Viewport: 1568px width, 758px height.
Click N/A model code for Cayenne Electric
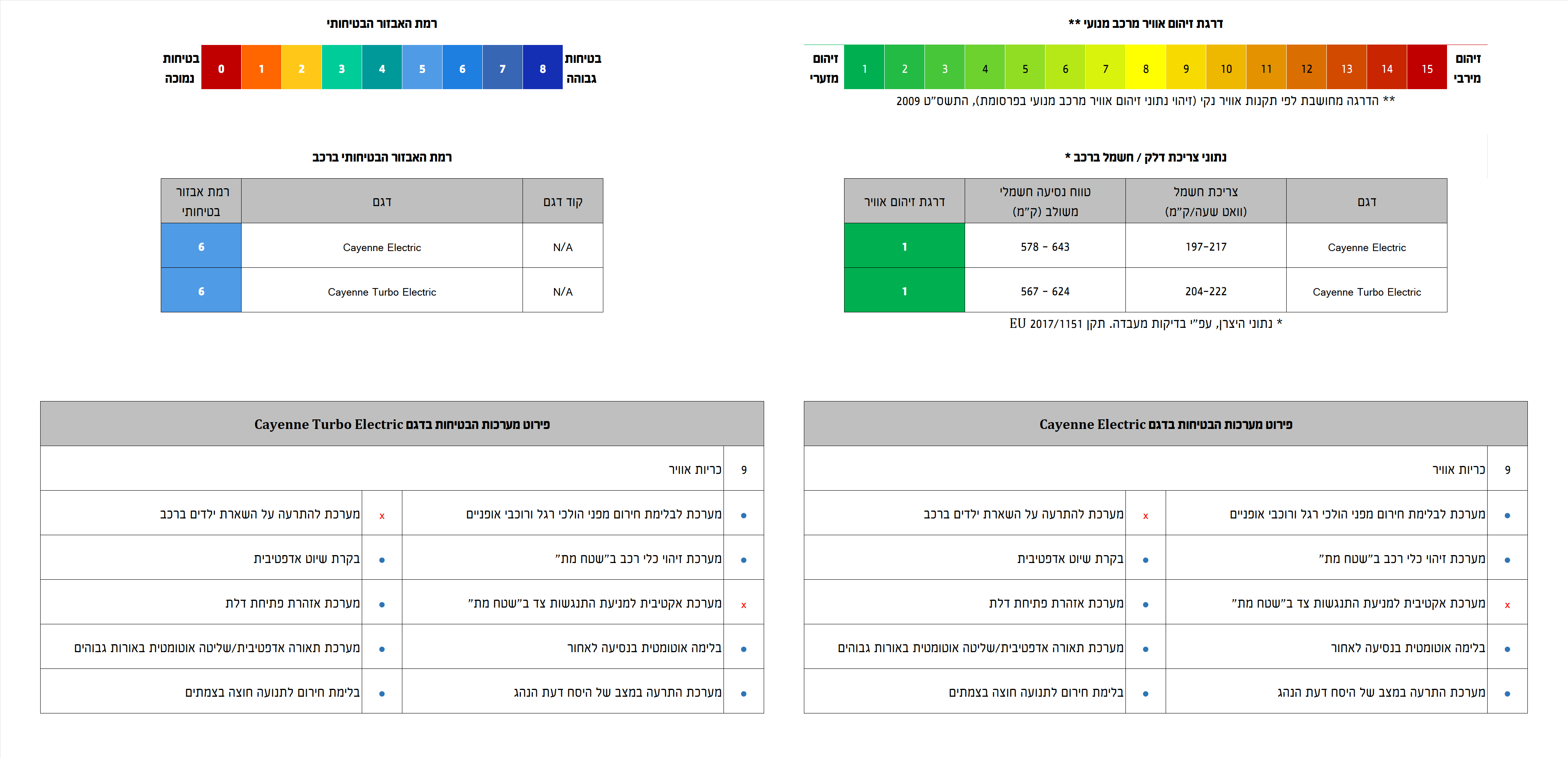562,246
